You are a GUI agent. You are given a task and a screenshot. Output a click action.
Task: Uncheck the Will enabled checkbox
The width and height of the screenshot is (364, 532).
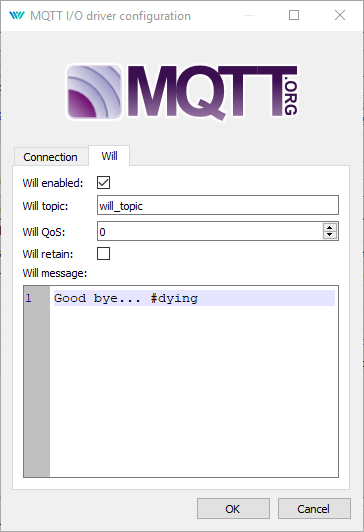[x=103, y=183]
